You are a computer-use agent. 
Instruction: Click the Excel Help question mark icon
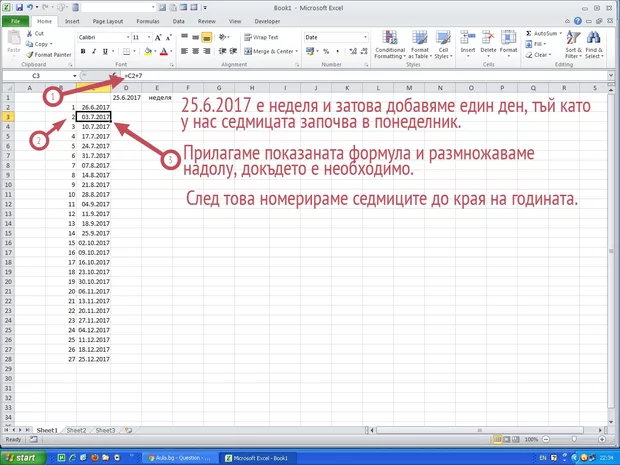pyautogui.click(x=578, y=21)
